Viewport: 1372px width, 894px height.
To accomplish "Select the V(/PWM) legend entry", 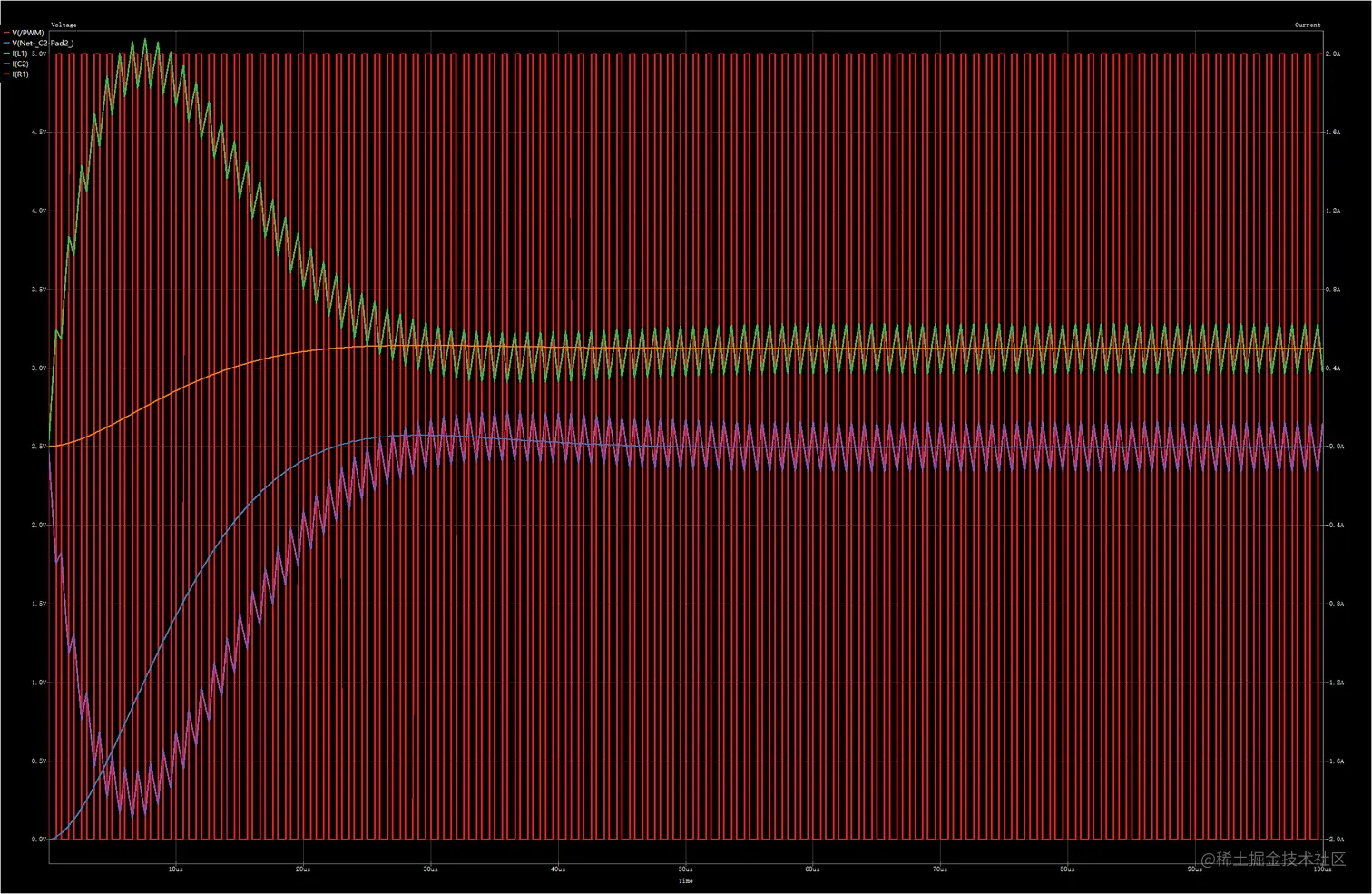I will pos(24,33).
